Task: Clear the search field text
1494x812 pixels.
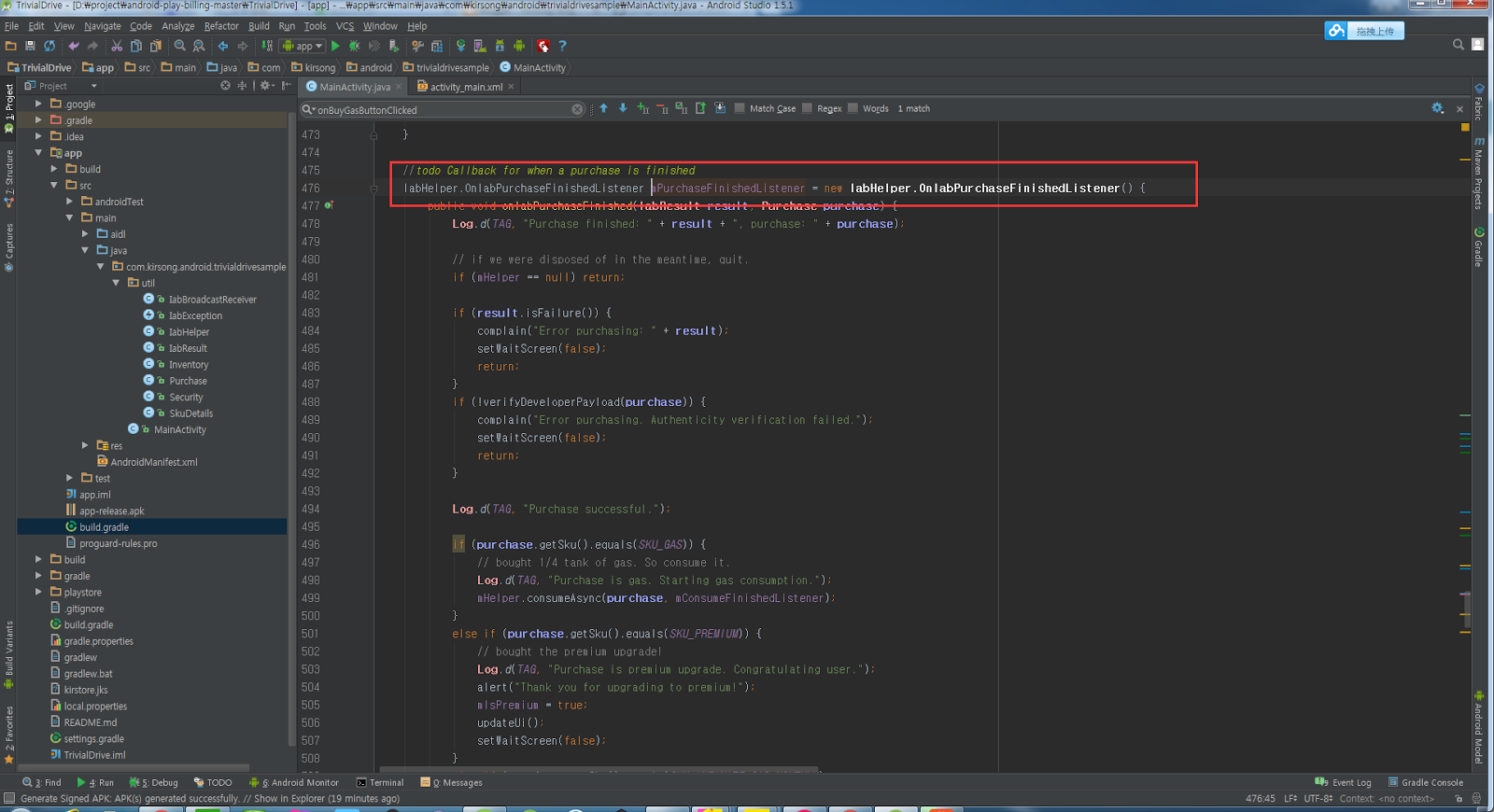Action: click(577, 109)
